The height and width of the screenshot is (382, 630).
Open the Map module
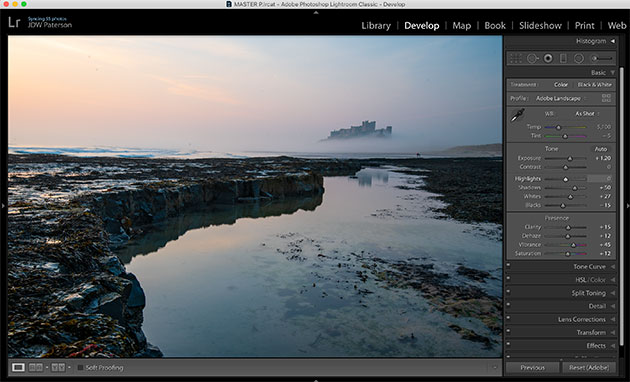point(462,26)
